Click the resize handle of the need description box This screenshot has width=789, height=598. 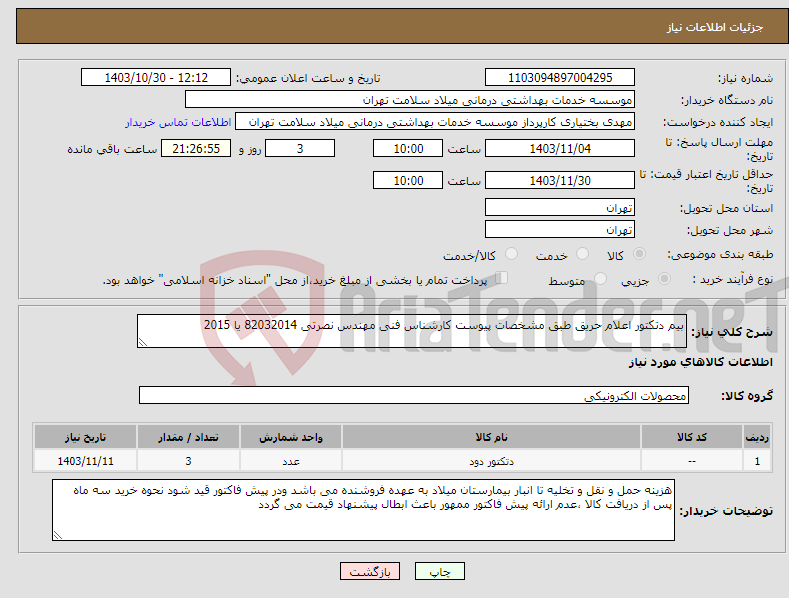(143, 342)
